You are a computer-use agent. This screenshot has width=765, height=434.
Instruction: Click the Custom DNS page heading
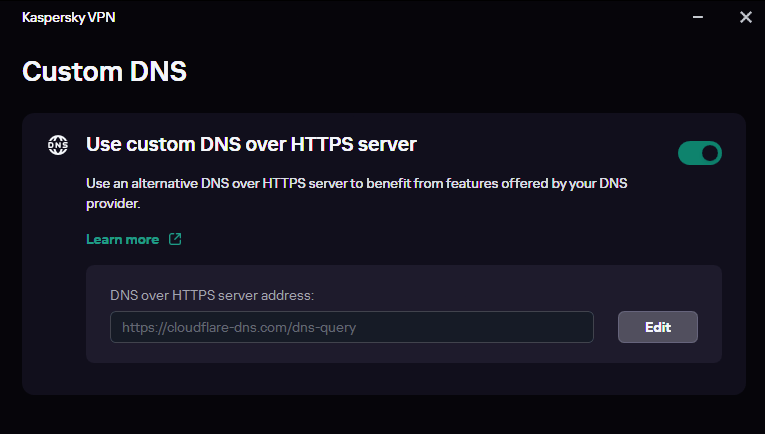[x=105, y=71]
